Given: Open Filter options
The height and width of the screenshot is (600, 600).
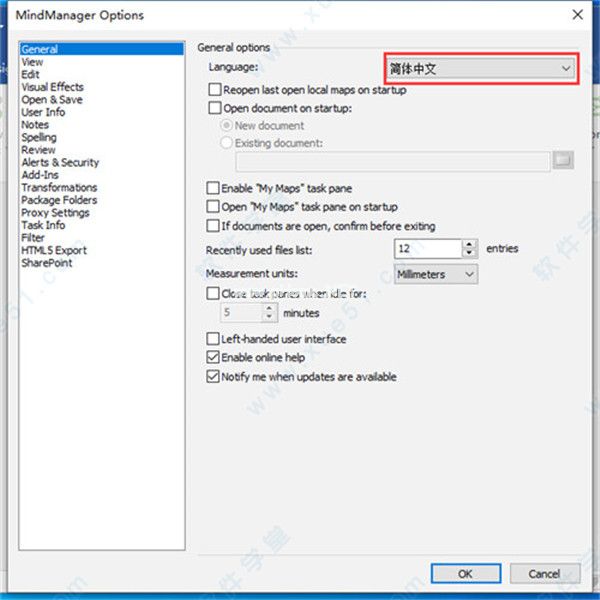Looking at the screenshot, I should [x=33, y=238].
